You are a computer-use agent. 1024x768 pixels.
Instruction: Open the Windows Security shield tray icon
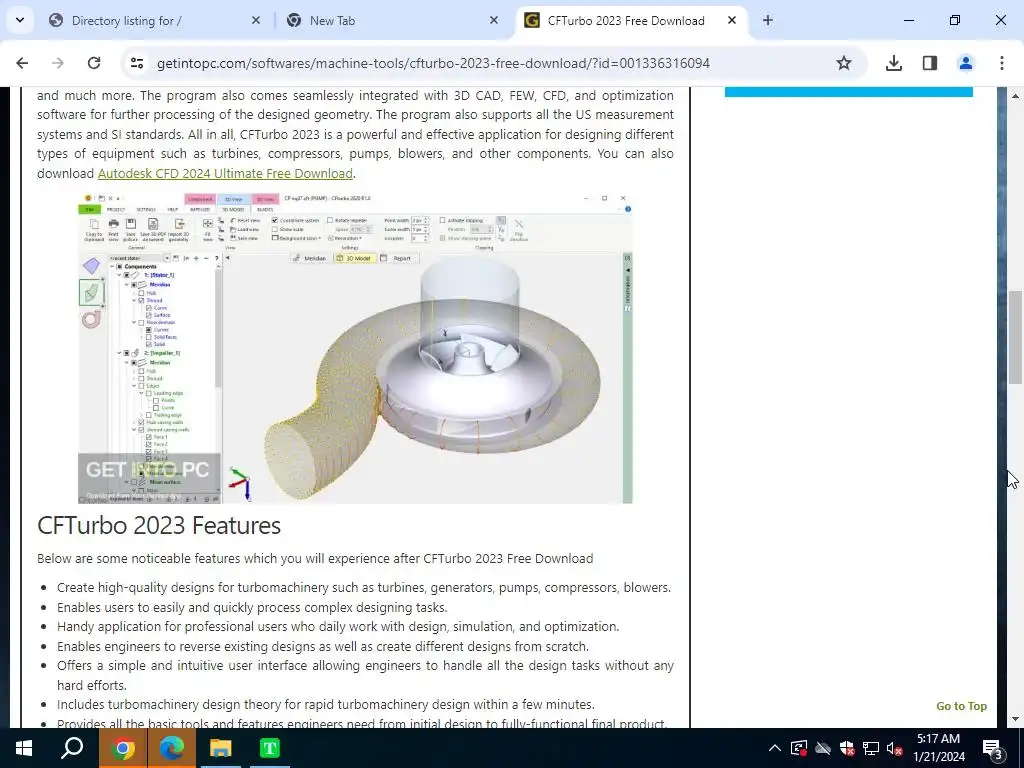pos(847,748)
